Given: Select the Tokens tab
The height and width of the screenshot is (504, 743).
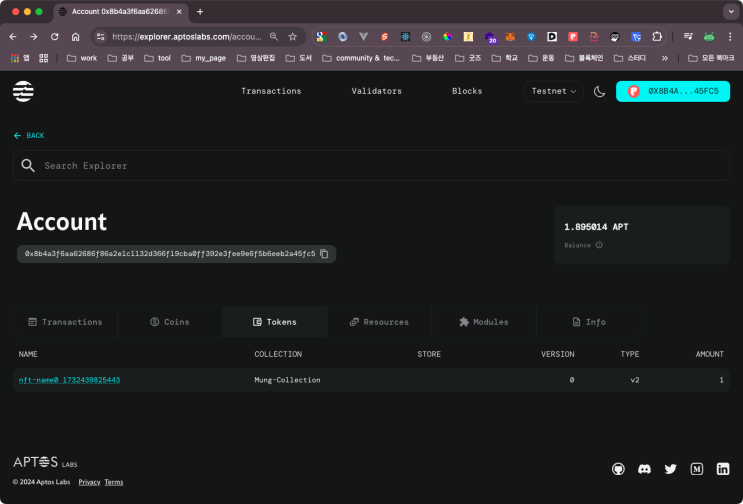Looking at the screenshot, I should pos(275,322).
